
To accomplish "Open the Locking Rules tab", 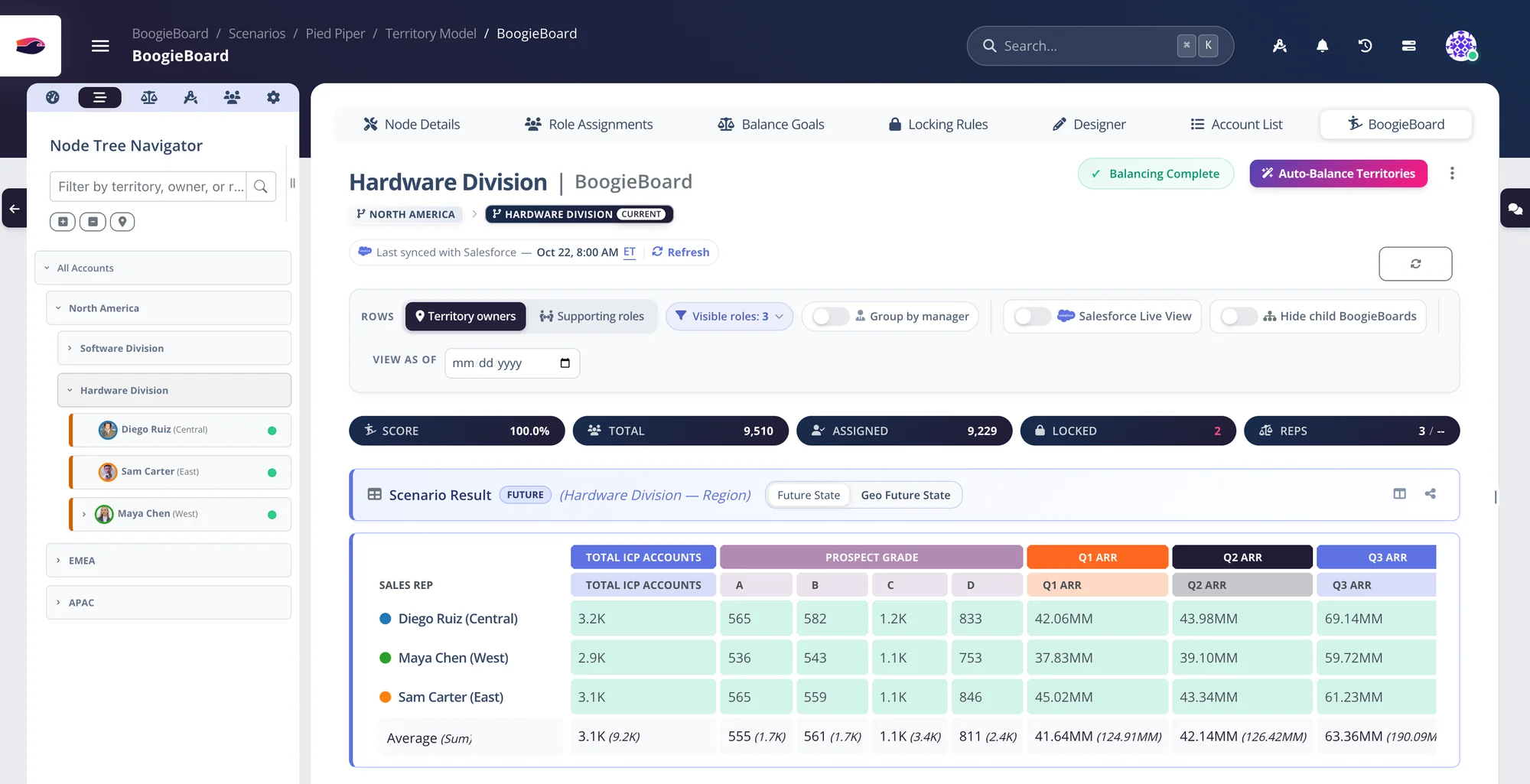I will pos(938,124).
